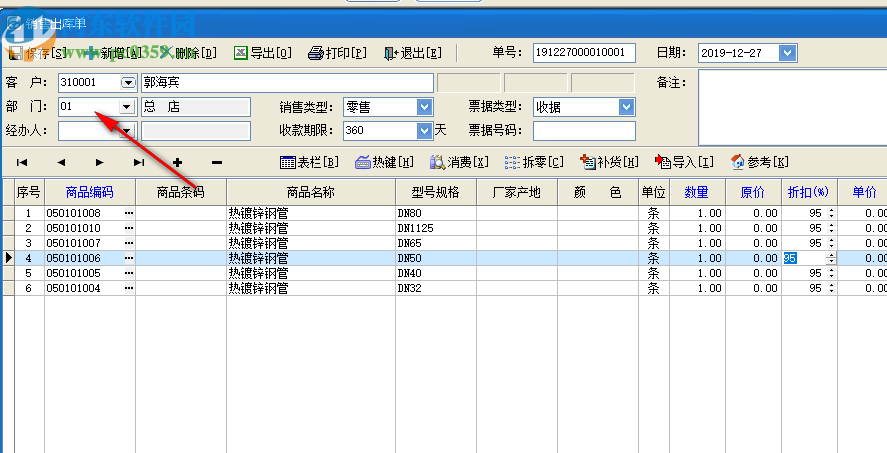Open lookup button for code 050101005
This screenshot has height=453, width=887.
click(x=130, y=273)
